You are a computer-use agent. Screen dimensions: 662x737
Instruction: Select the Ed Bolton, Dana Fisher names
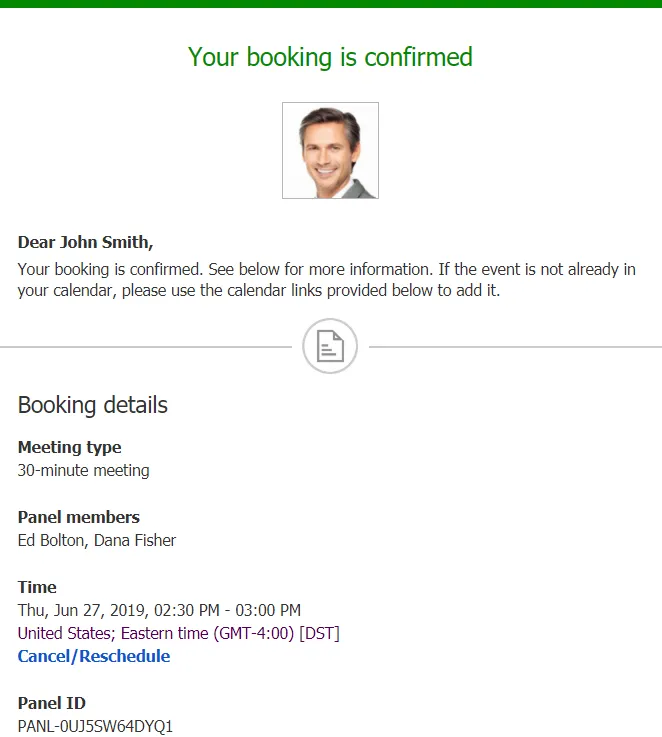pos(97,541)
